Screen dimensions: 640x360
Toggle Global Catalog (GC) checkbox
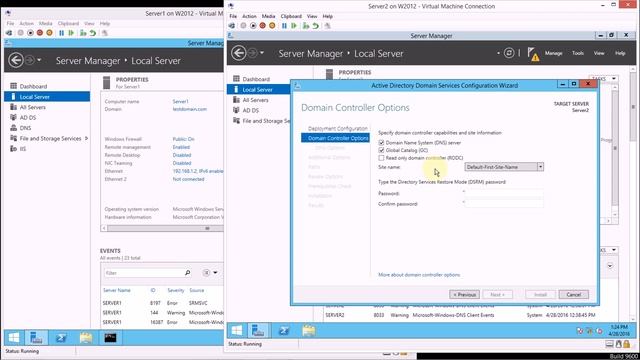pyautogui.click(x=381, y=150)
